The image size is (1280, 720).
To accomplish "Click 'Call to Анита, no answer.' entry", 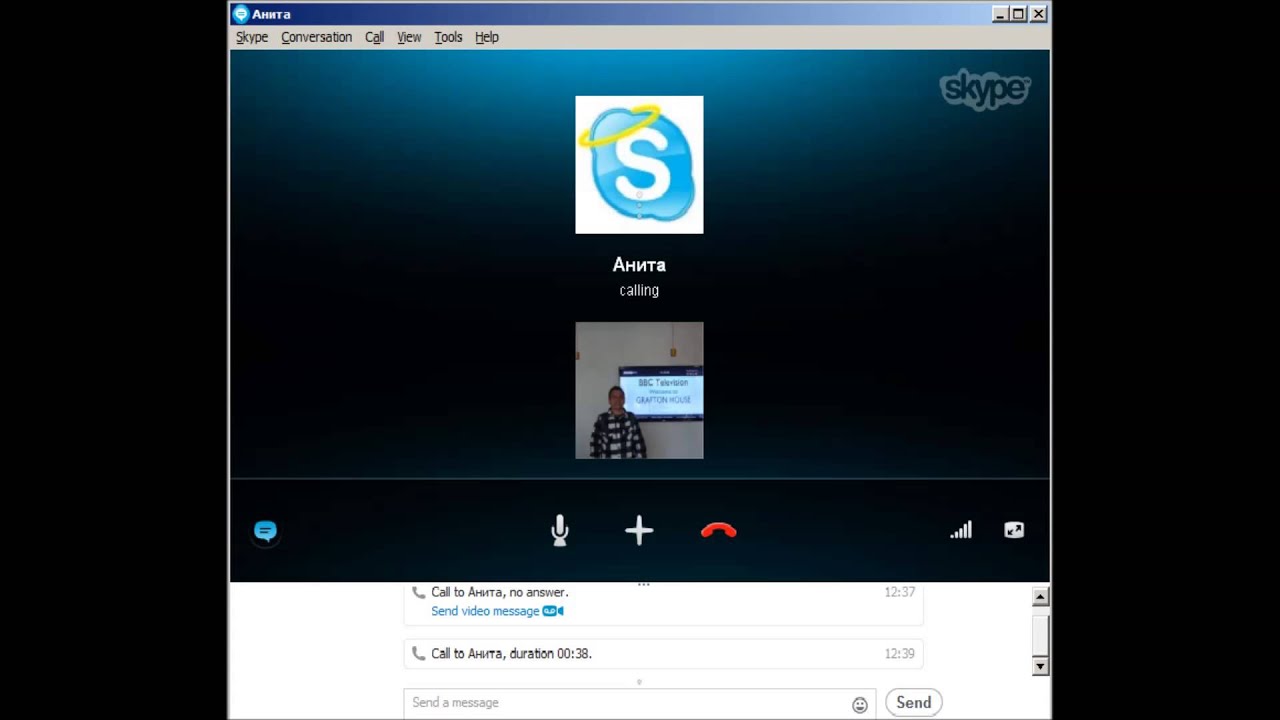I will pyautogui.click(x=499, y=592).
